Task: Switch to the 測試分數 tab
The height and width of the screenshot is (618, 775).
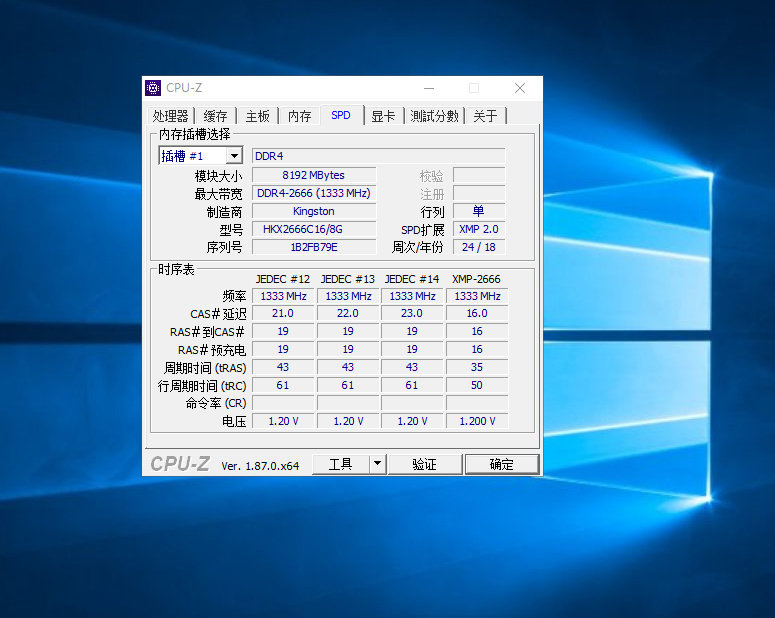Action: click(x=434, y=116)
